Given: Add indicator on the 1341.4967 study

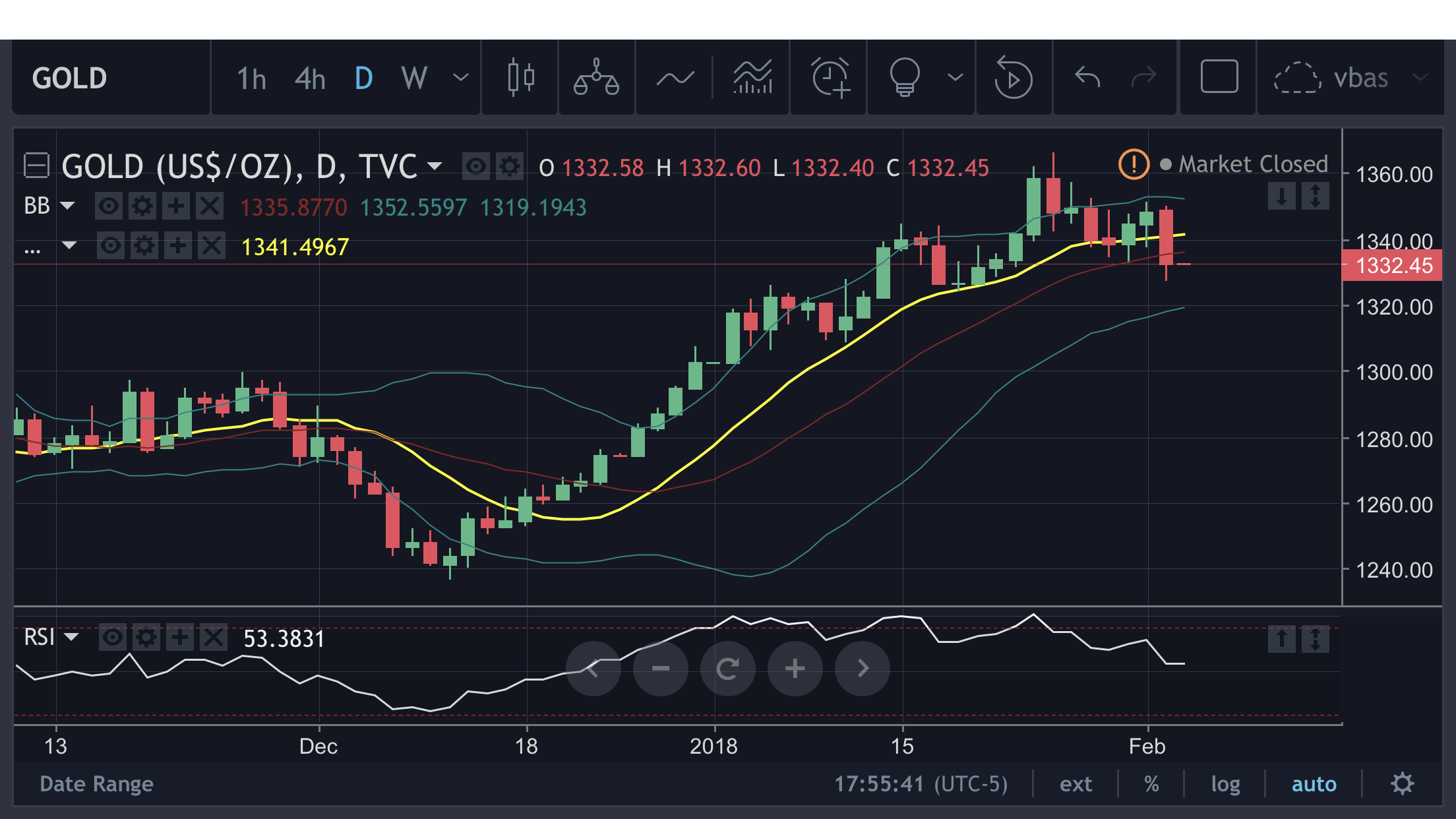Looking at the screenshot, I should tap(178, 246).
